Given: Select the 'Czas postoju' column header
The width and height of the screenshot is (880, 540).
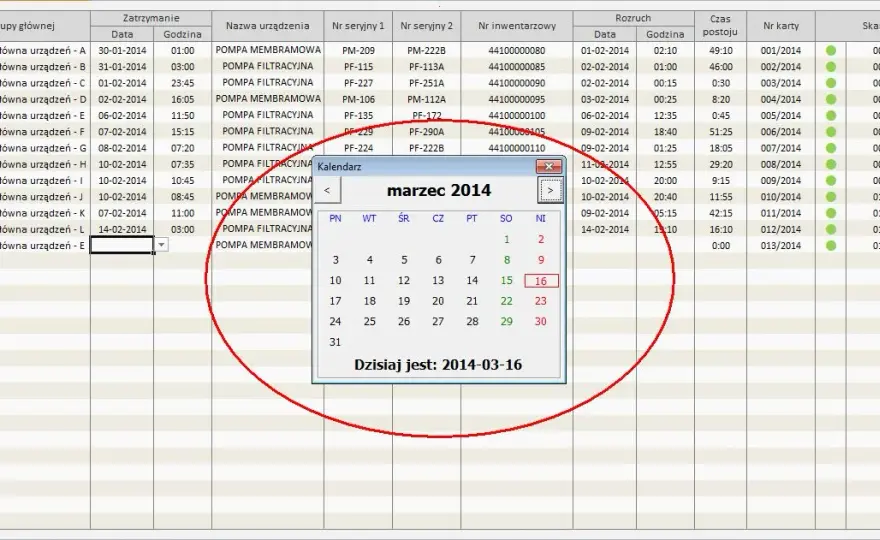Looking at the screenshot, I should pyautogui.click(x=721, y=26).
